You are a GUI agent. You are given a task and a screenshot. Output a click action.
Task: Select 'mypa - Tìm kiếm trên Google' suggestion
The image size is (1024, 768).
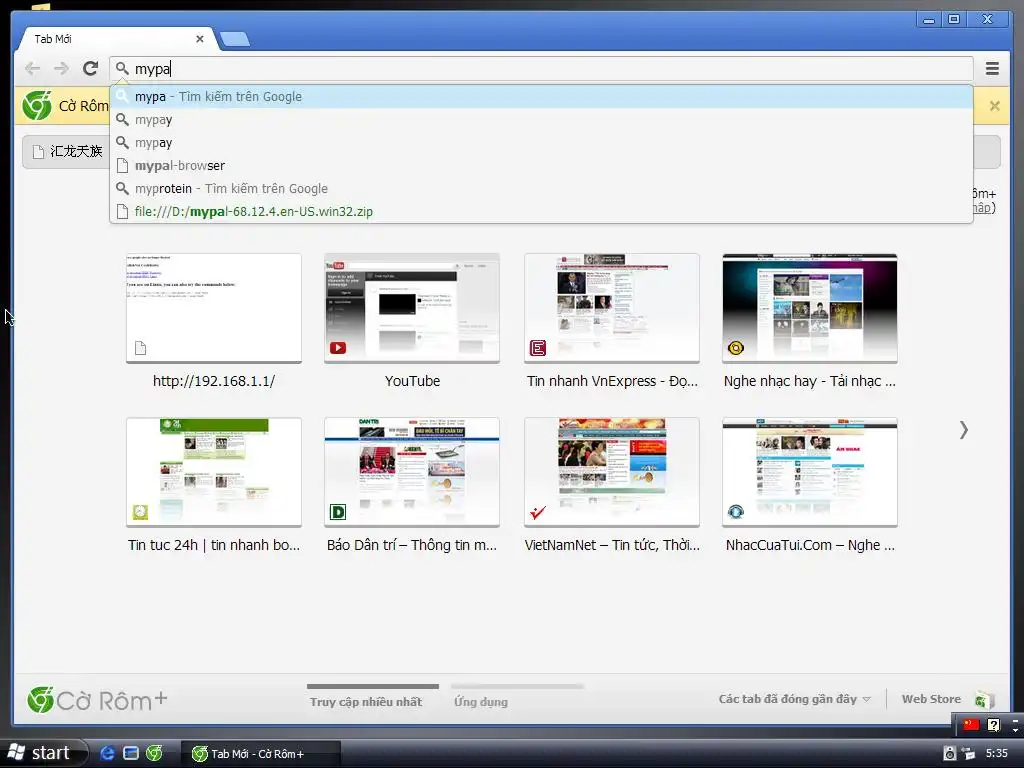[541, 97]
